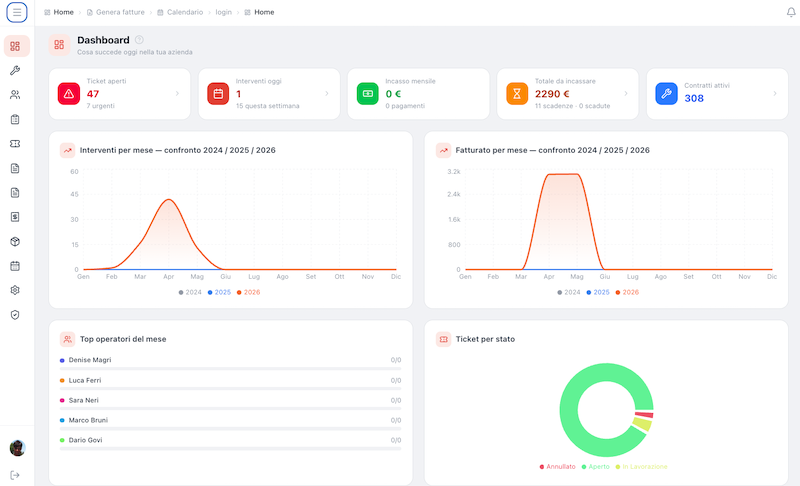Click '15 questa settimana' text
The width and height of the screenshot is (800, 486).
click(267, 106)
